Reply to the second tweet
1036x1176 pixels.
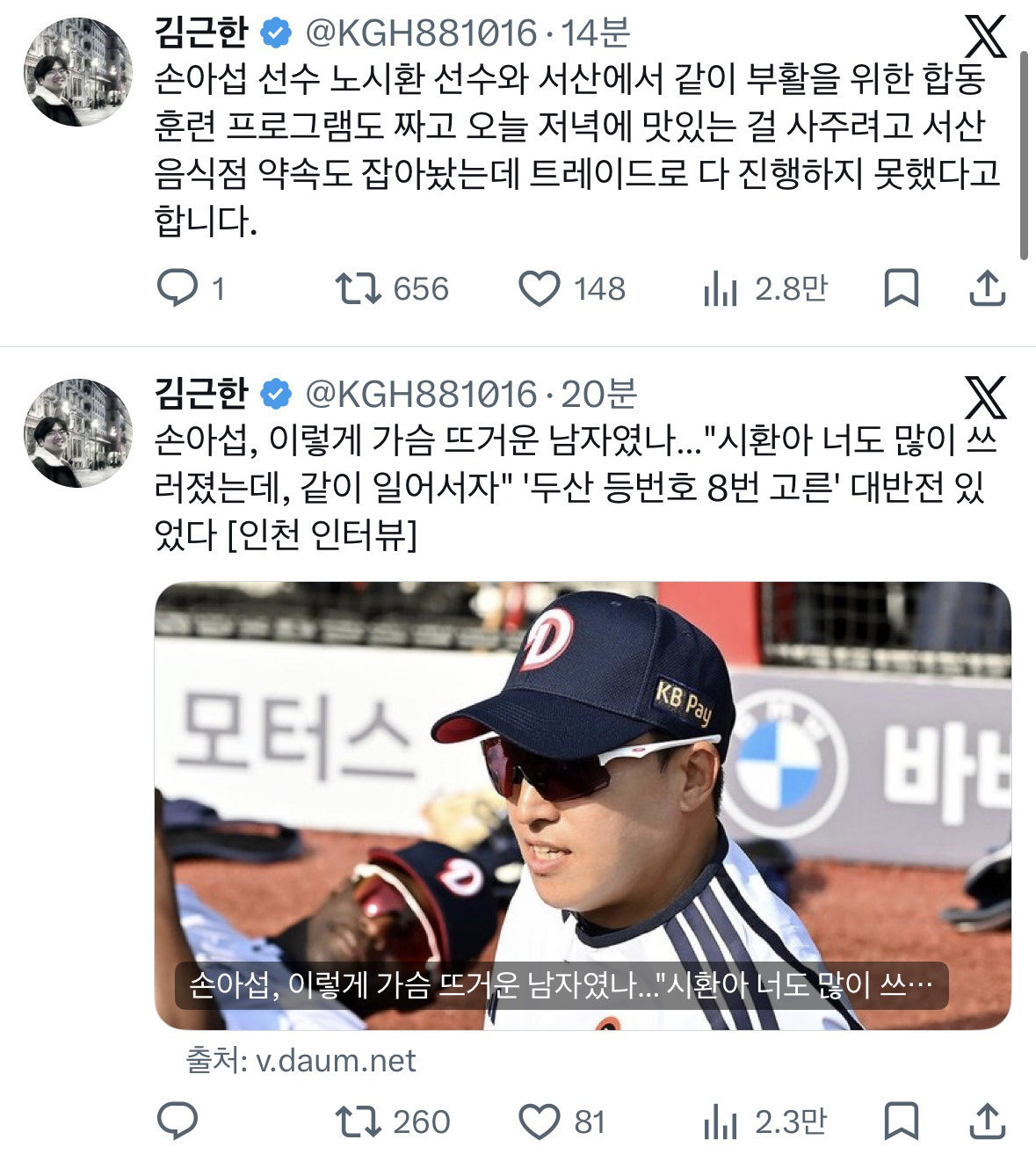[177, 1122]
